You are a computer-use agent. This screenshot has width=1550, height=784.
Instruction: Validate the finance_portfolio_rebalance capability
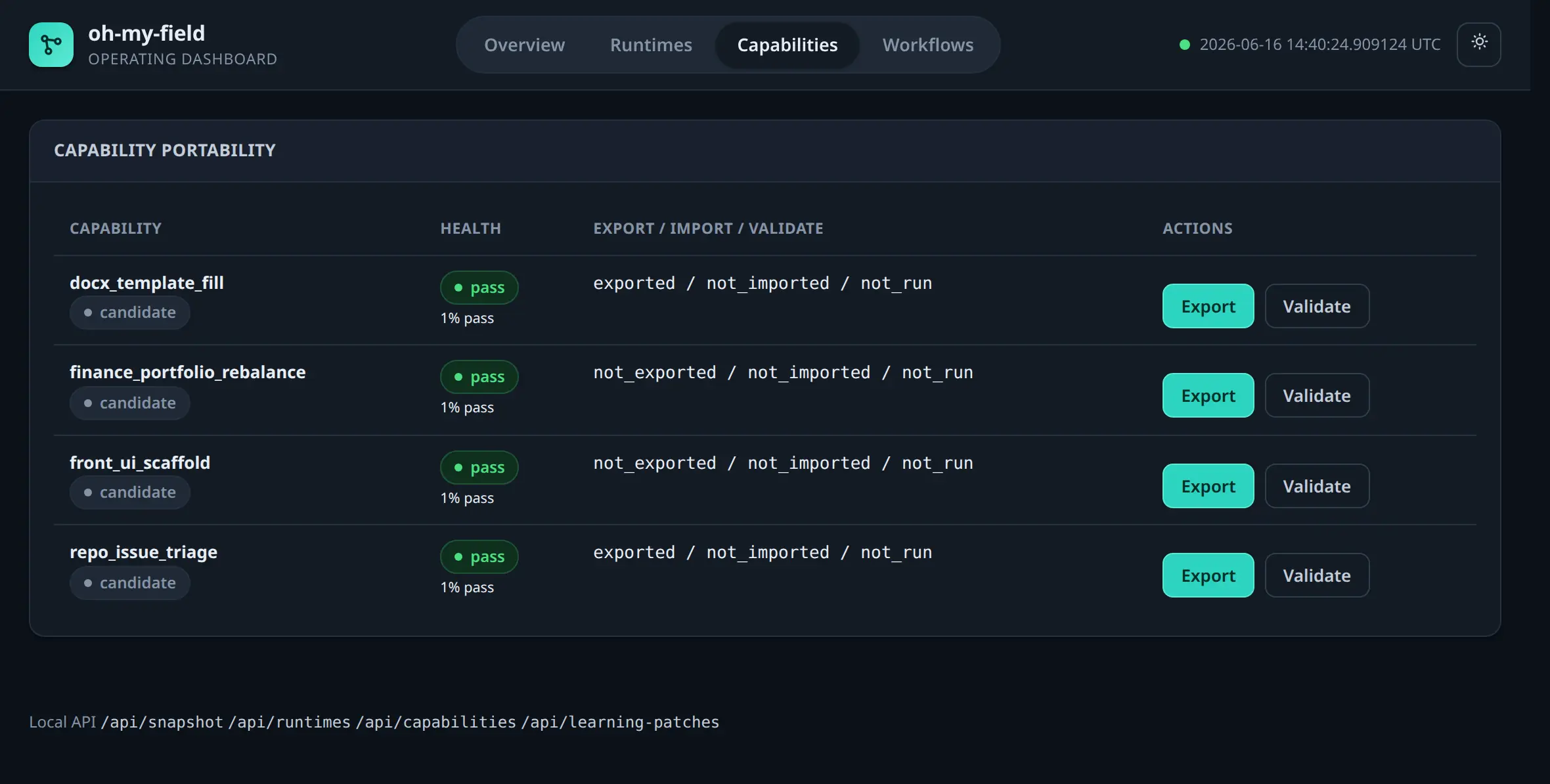click(x=1317, y=395)
